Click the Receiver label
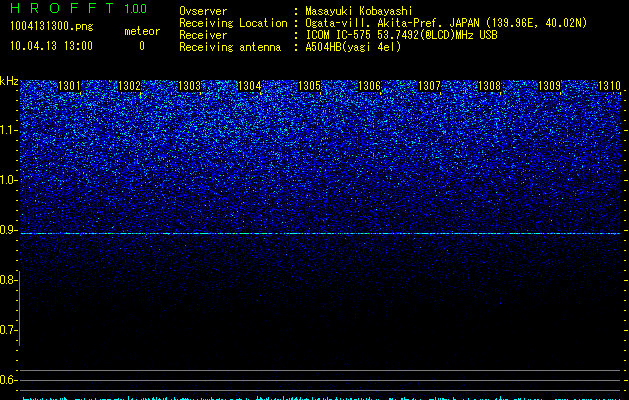Image resolution: width=629 pixels, height=400 pixels. (x=203, y=35)
